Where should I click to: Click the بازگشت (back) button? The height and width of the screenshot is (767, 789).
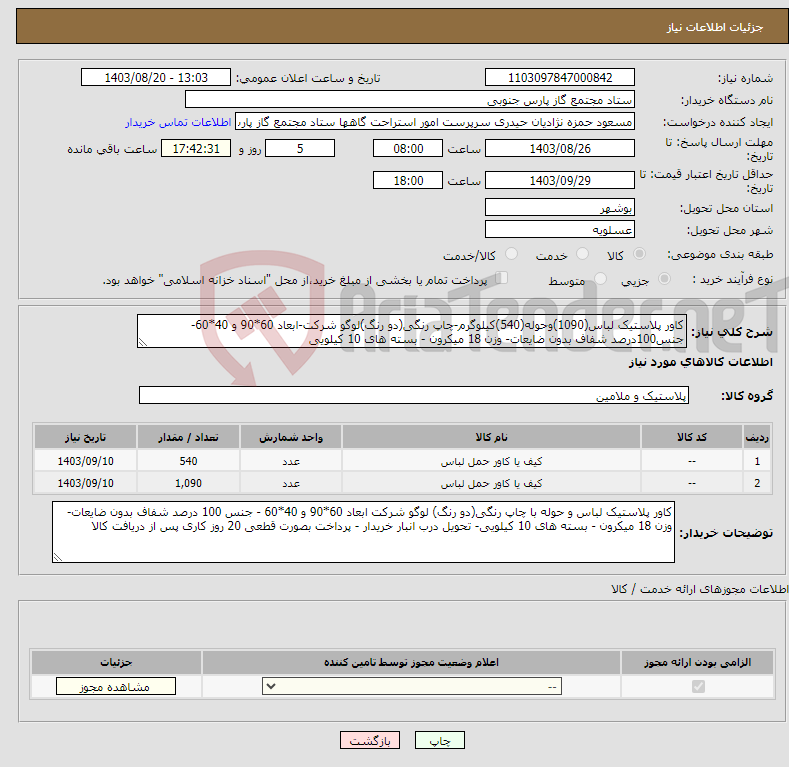[x=370, y=741]
